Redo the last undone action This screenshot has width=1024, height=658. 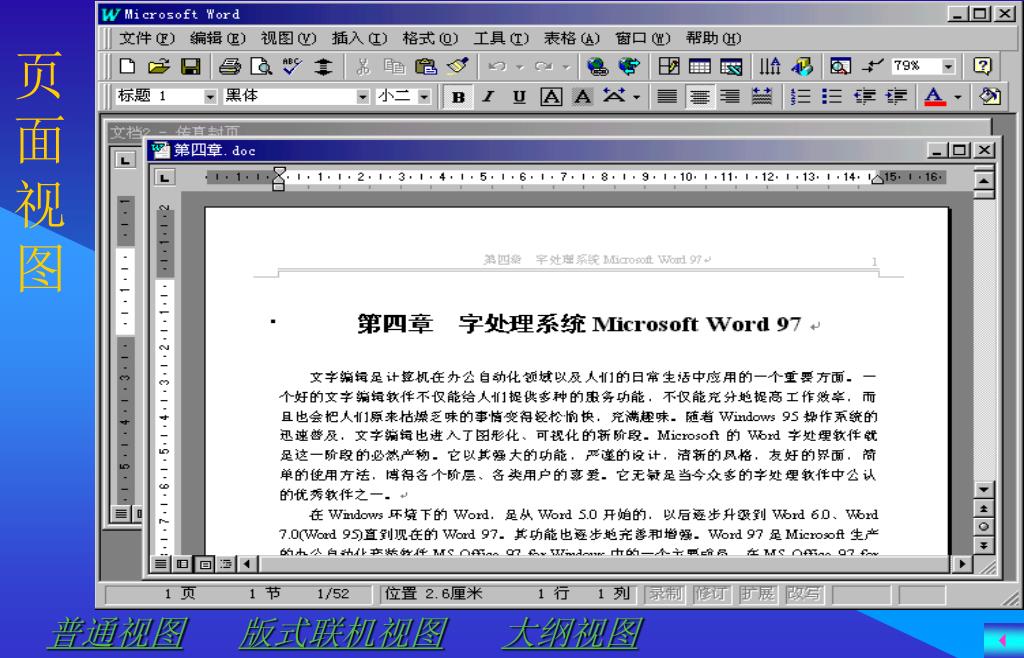(x=543, y=66)
